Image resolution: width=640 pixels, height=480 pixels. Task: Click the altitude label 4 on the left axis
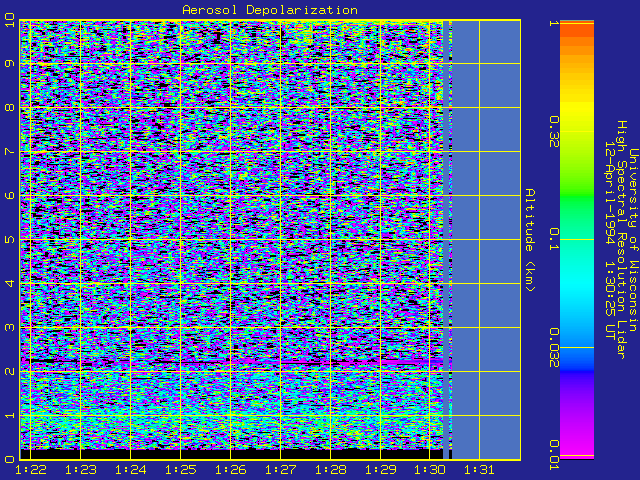pos(10,283)
